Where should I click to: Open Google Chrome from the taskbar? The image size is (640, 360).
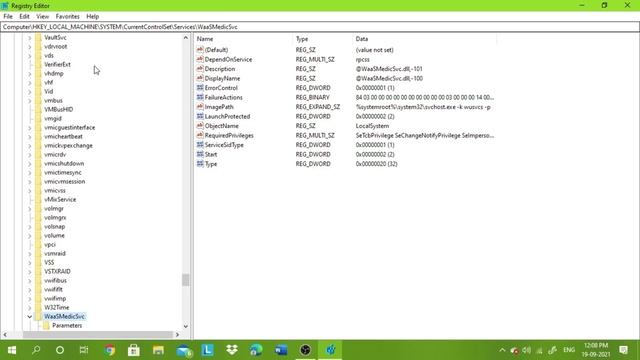tap(109, 350)
